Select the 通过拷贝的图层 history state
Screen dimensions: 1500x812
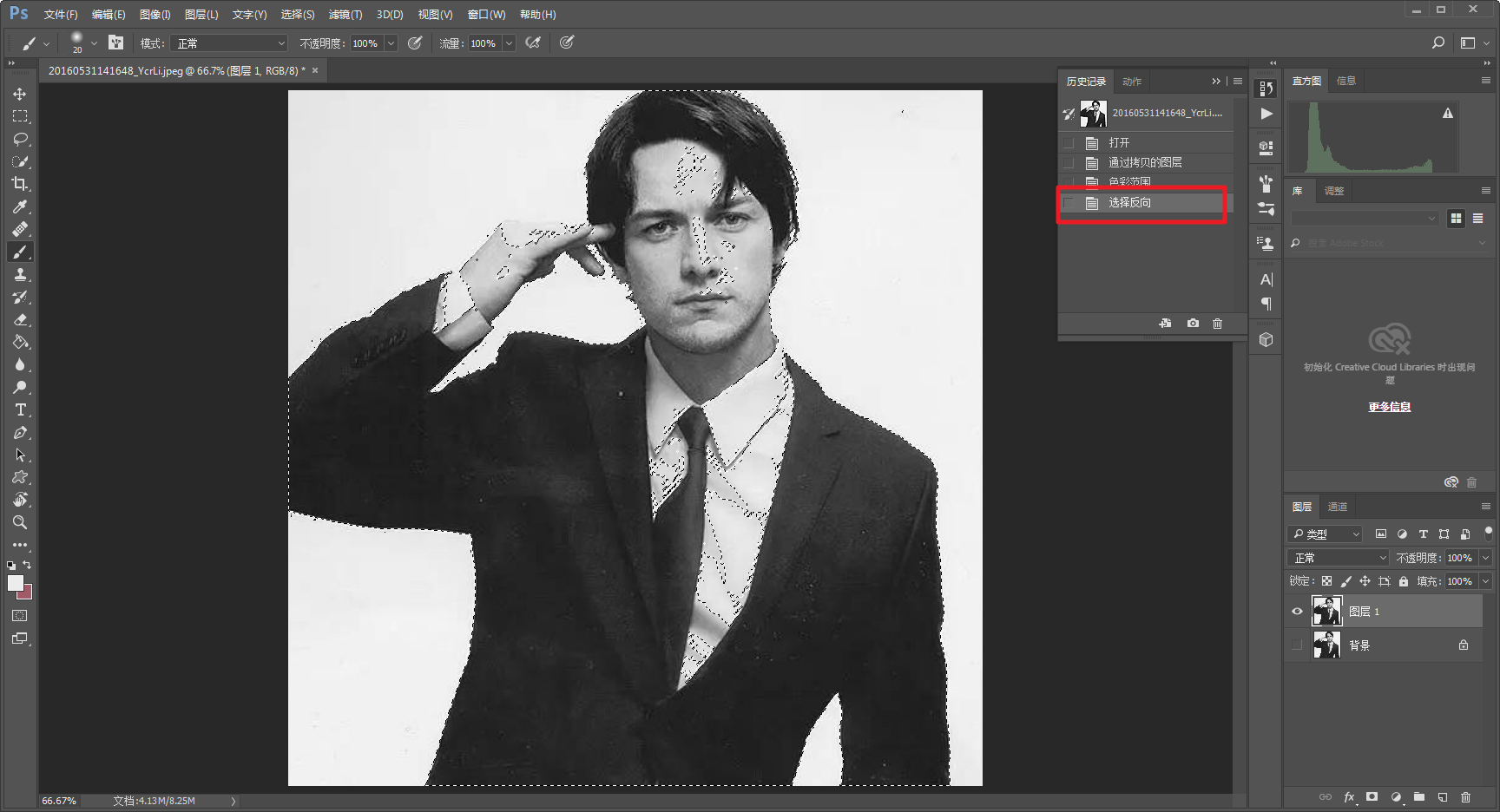coord(1145,162)
